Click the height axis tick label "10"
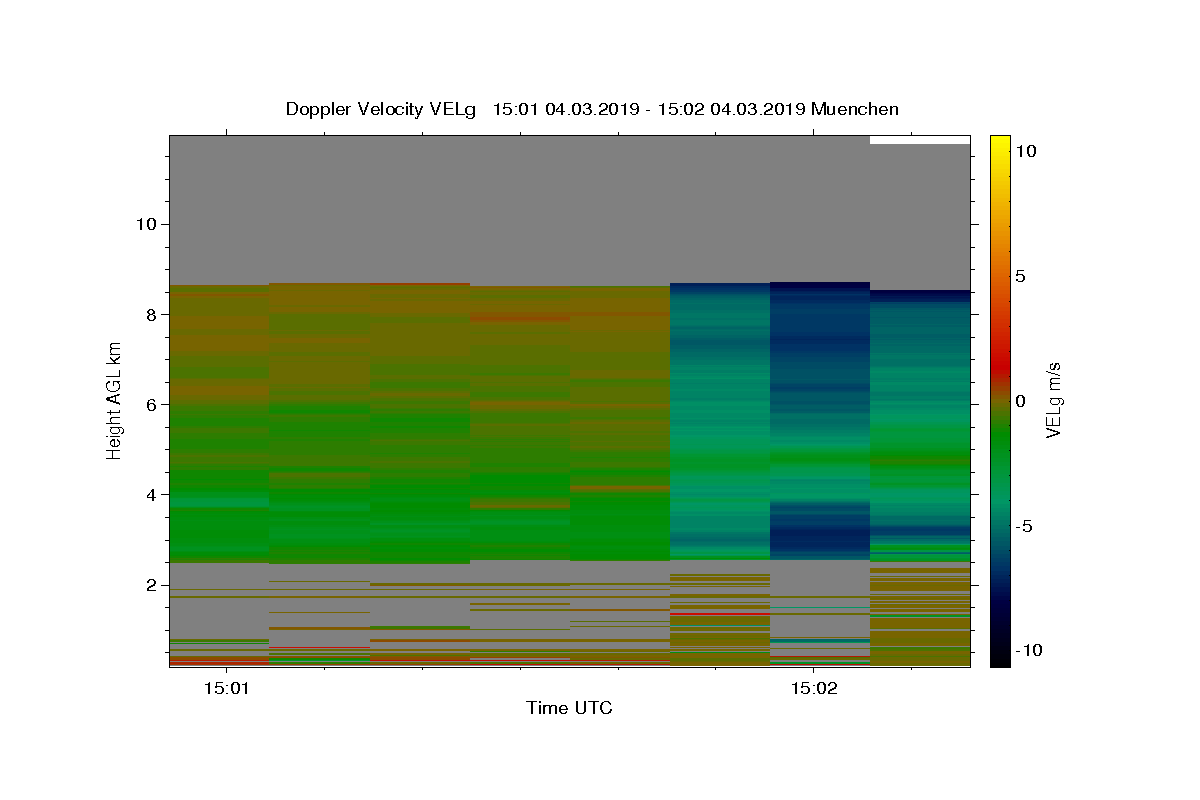 pos(145,224)
